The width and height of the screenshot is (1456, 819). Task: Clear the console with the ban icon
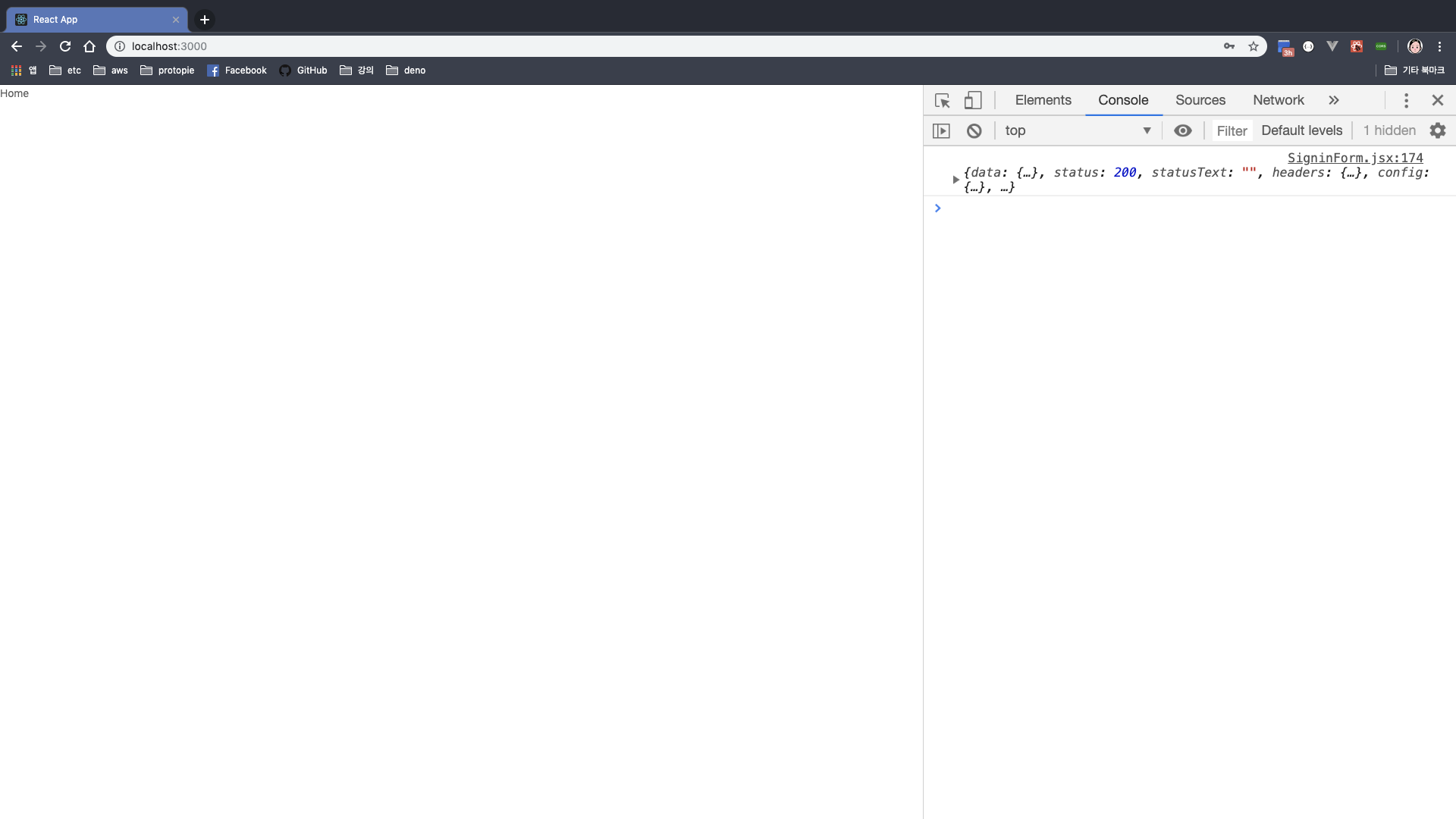(974, 130)
